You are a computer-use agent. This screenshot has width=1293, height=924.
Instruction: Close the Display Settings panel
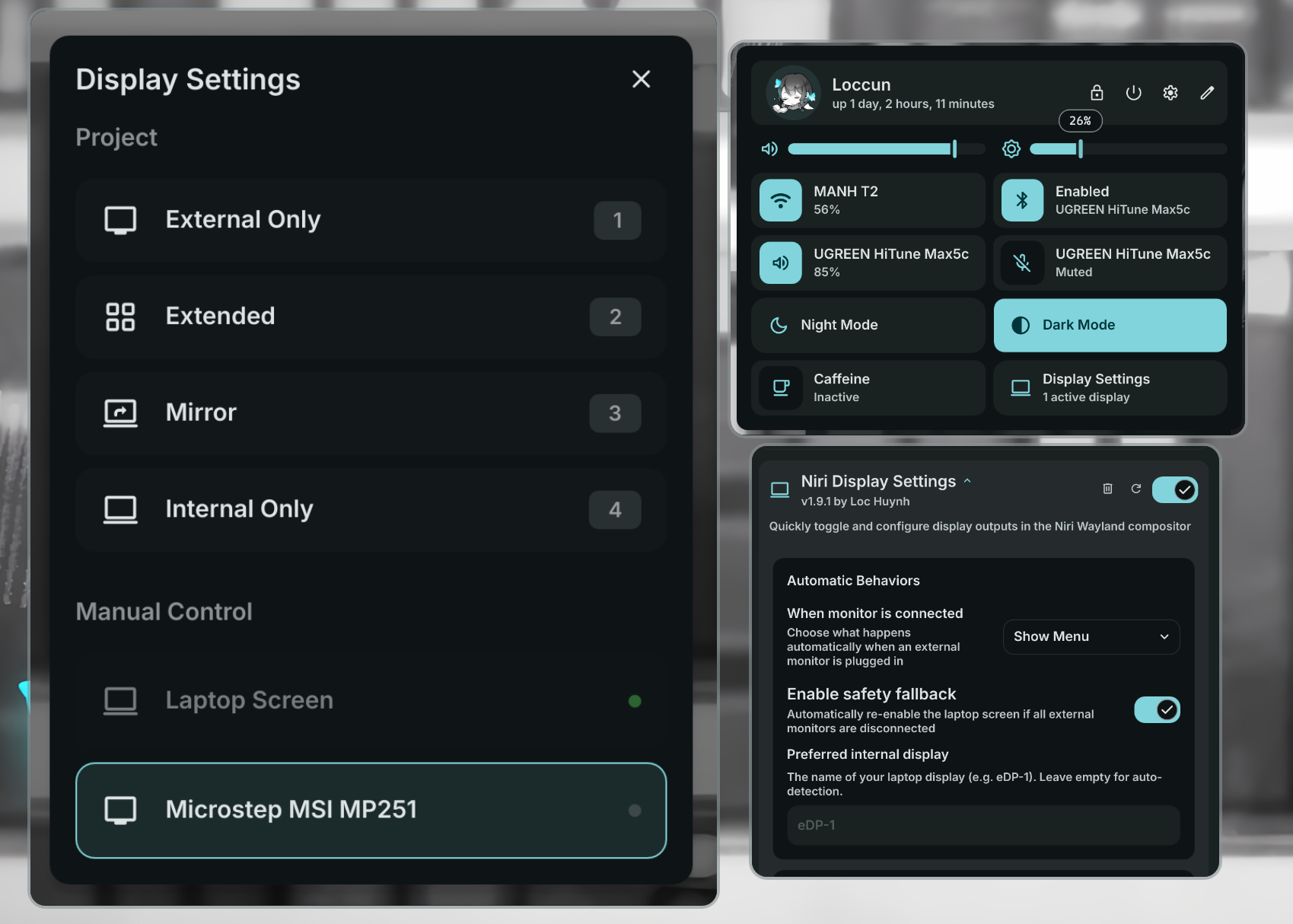click(x=641, y=79)
